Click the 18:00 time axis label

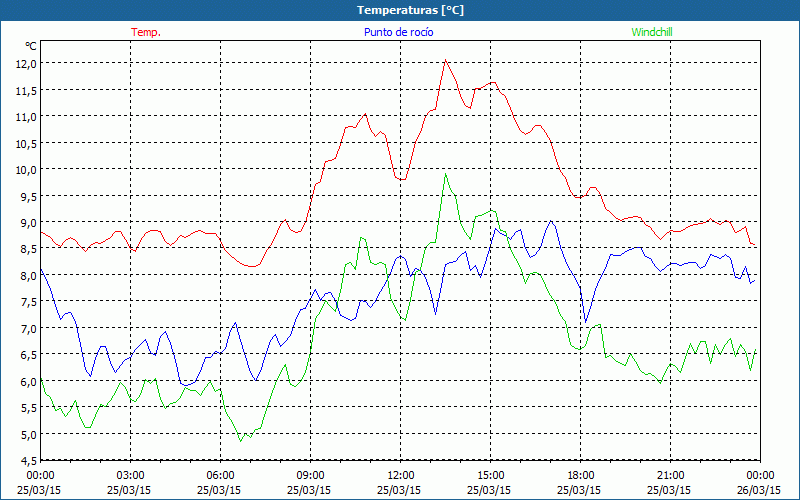(580, 476)
